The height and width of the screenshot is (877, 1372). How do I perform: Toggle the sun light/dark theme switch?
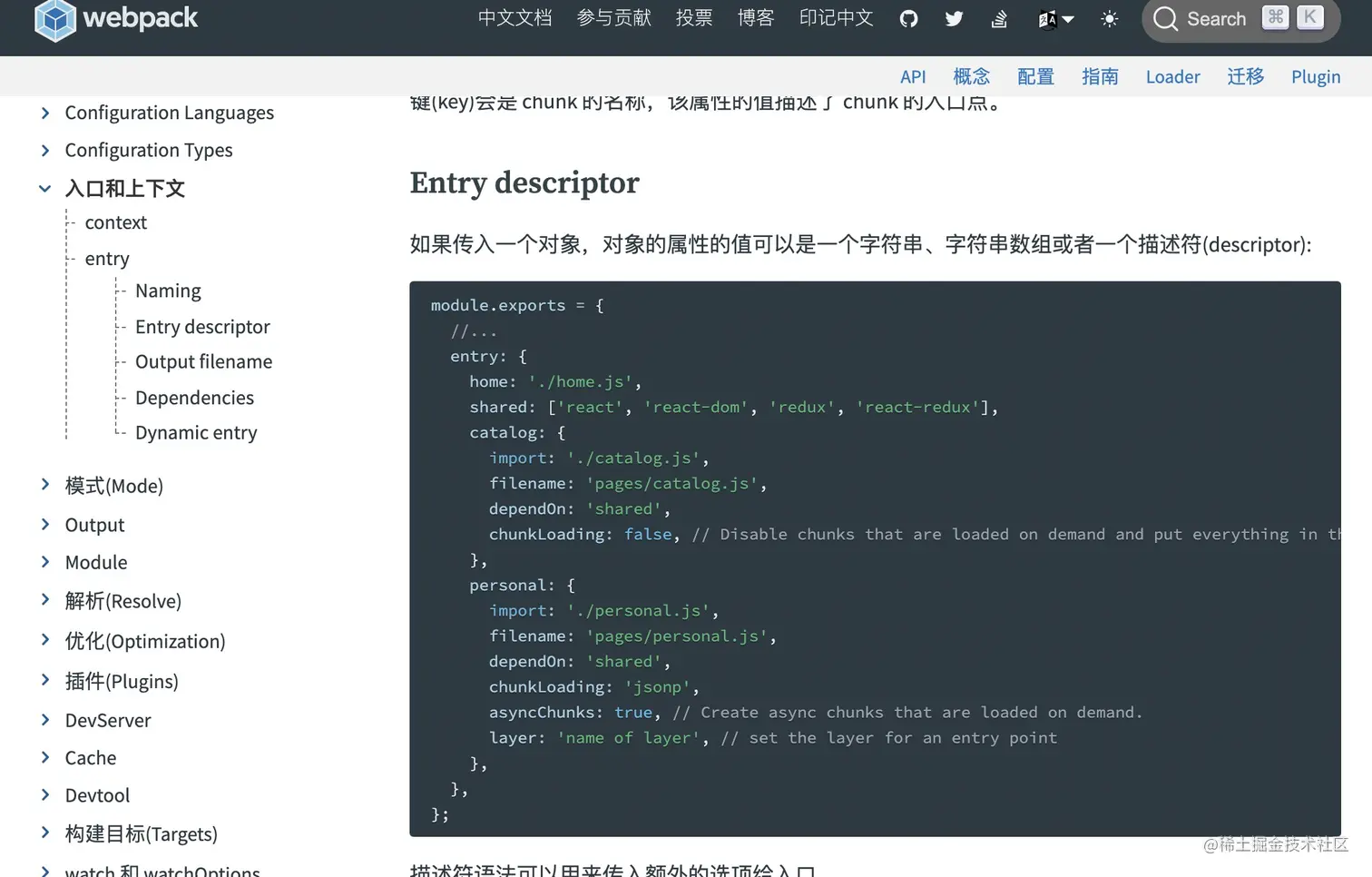pyautogui.click(x=1109, y=19)
